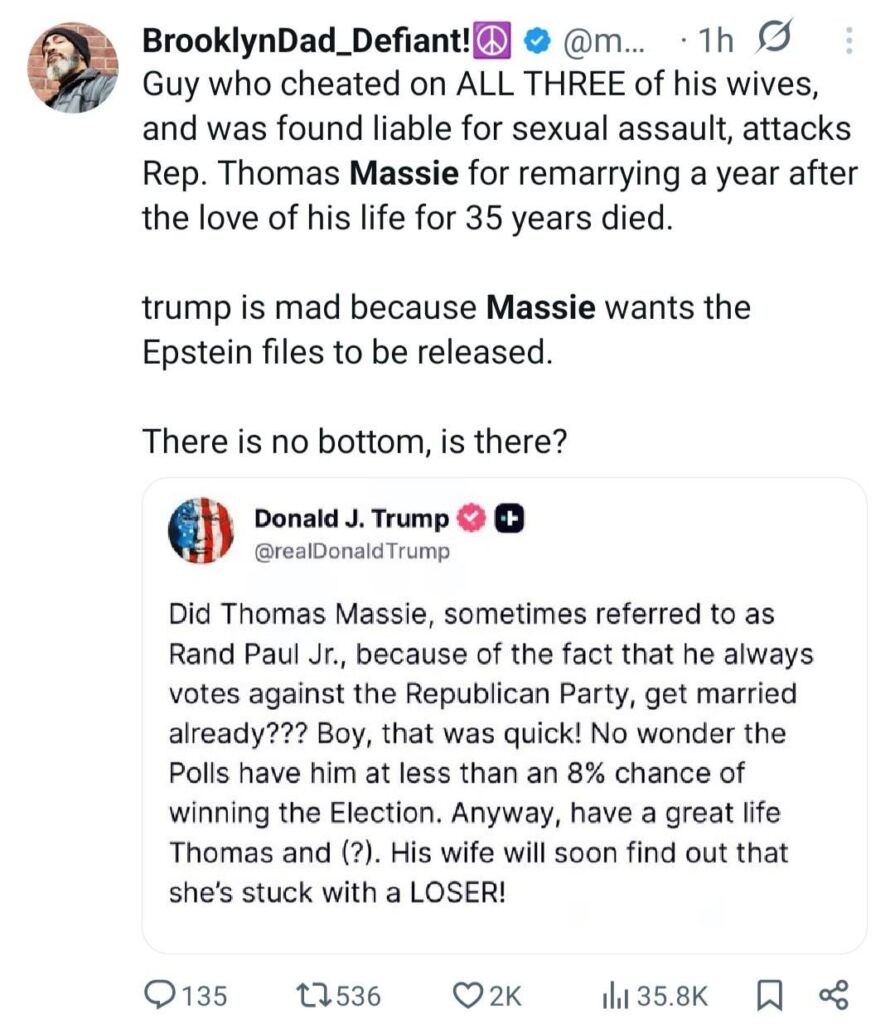Toggle like with the heart icon
This screenshot has width=895, height=1024.
[467, 994]
